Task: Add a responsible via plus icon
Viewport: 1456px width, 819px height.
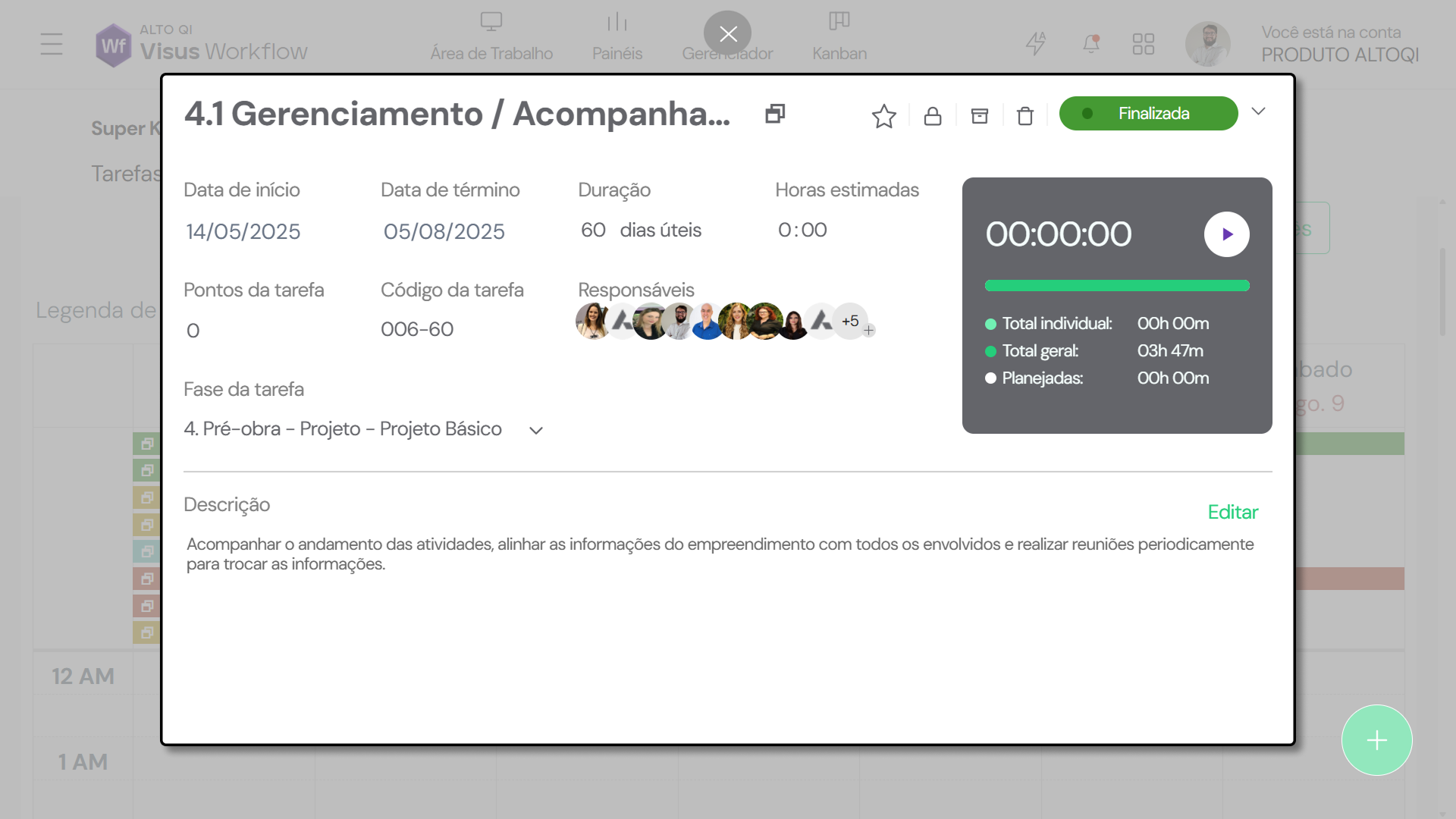Action: [x=869, y=331]
